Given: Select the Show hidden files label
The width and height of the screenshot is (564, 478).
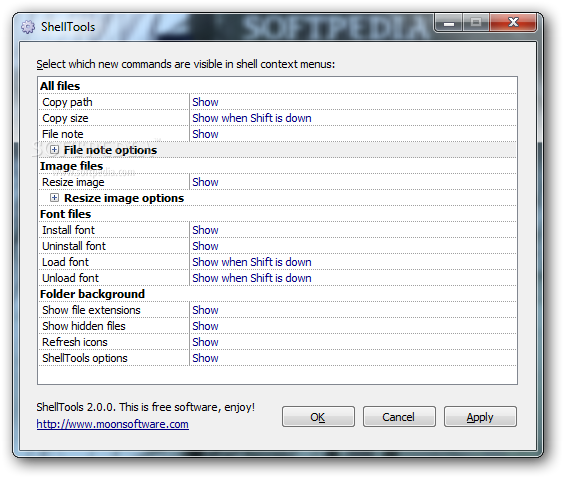Looking at the screenshot, I should pos(84,326).
